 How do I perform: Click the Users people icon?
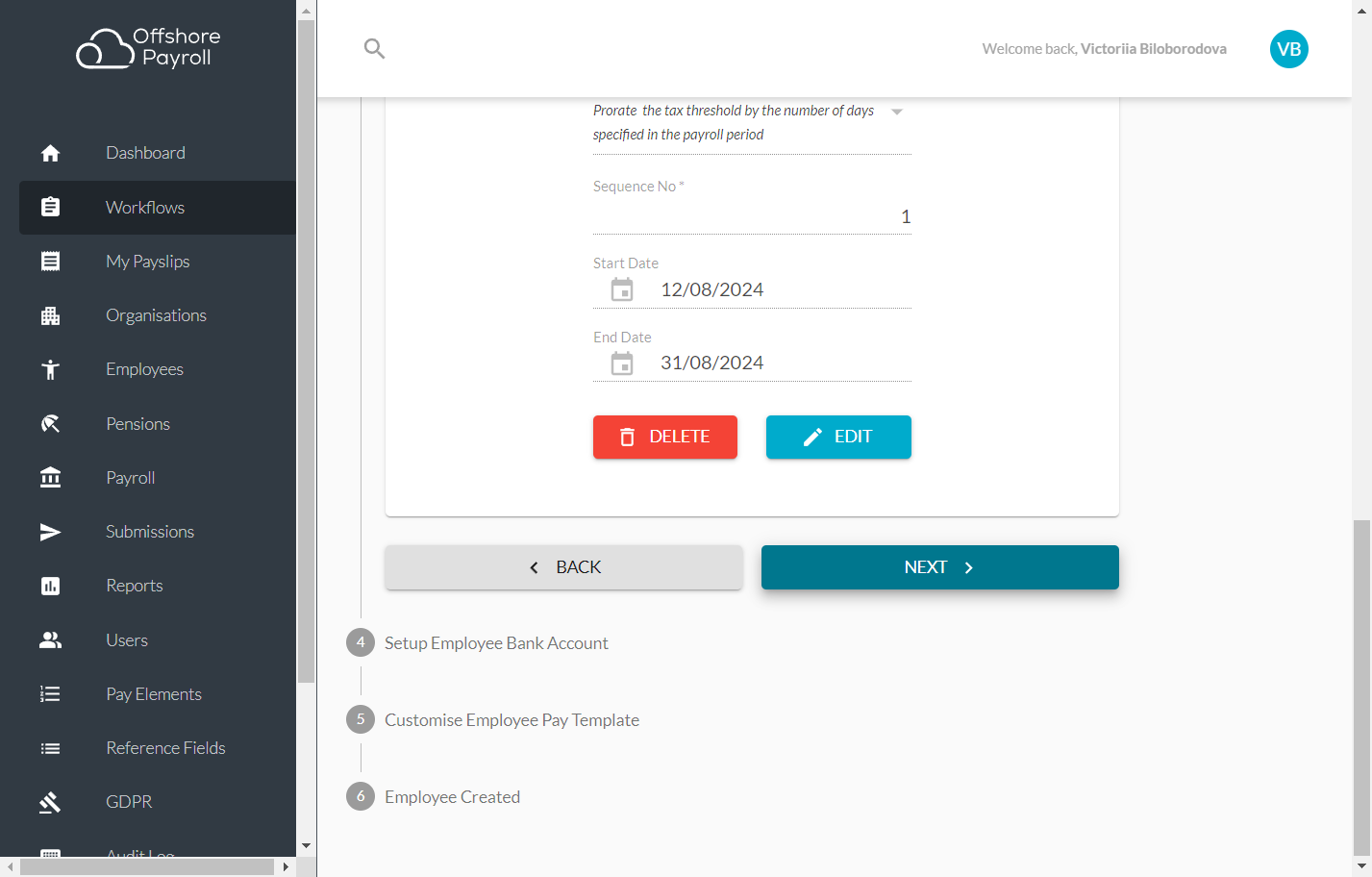coord(51,639)
